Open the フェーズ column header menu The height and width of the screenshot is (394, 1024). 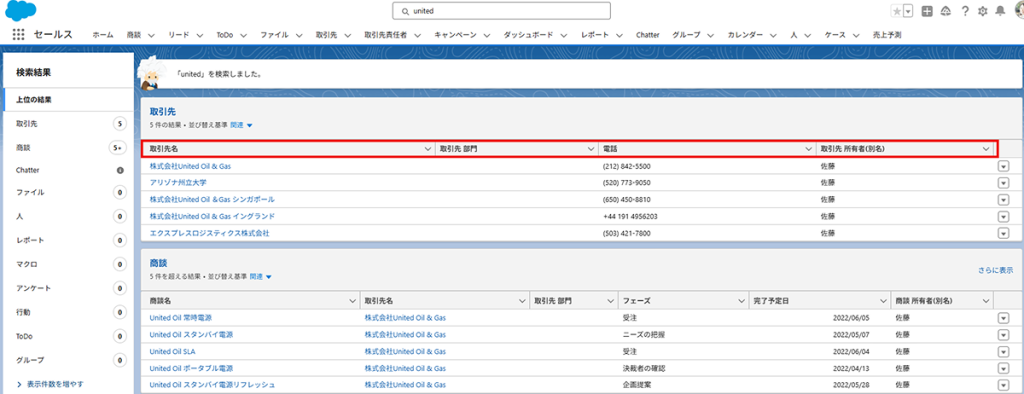[x=741, y=301]
